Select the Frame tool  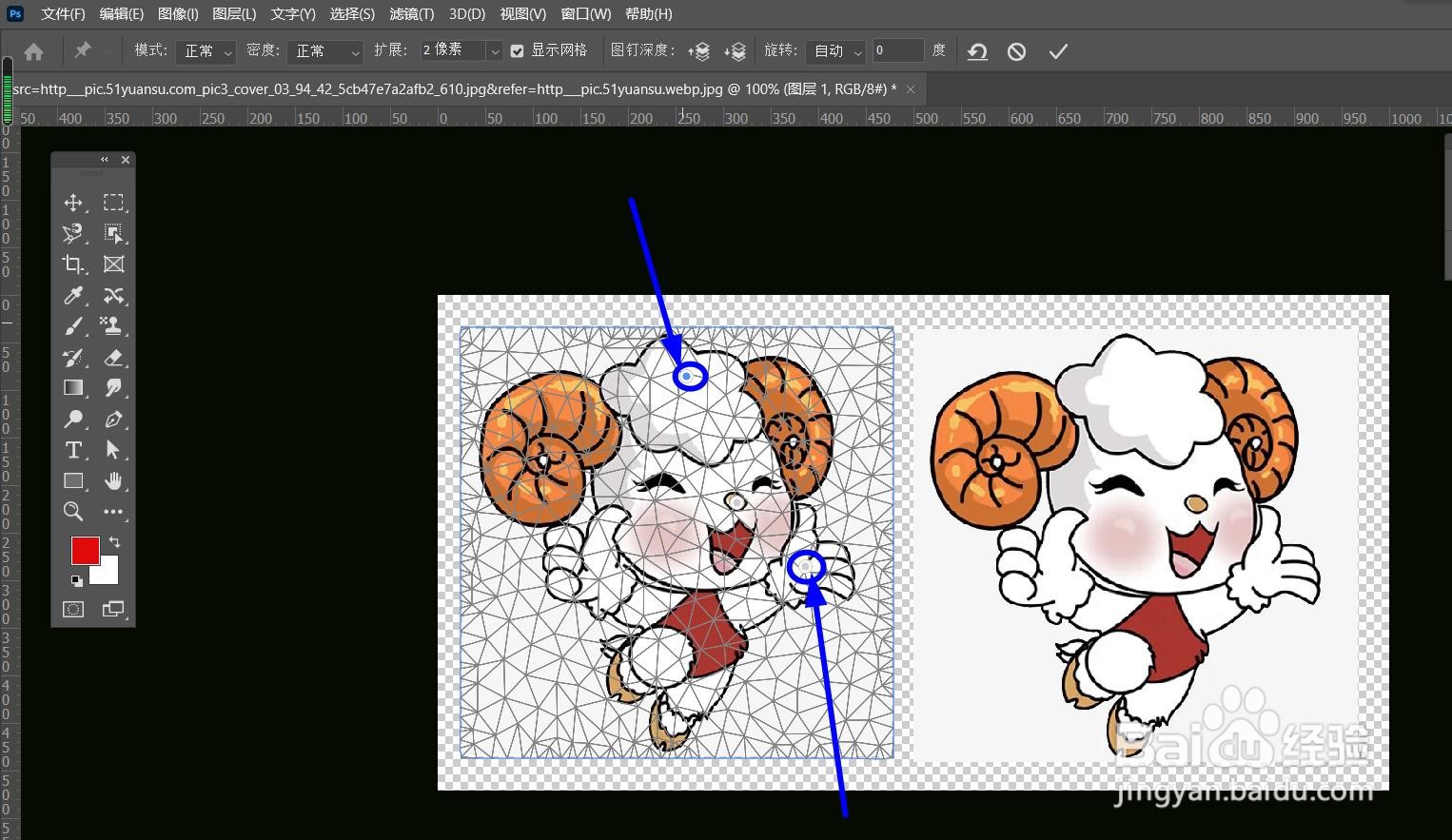point(113,264)
